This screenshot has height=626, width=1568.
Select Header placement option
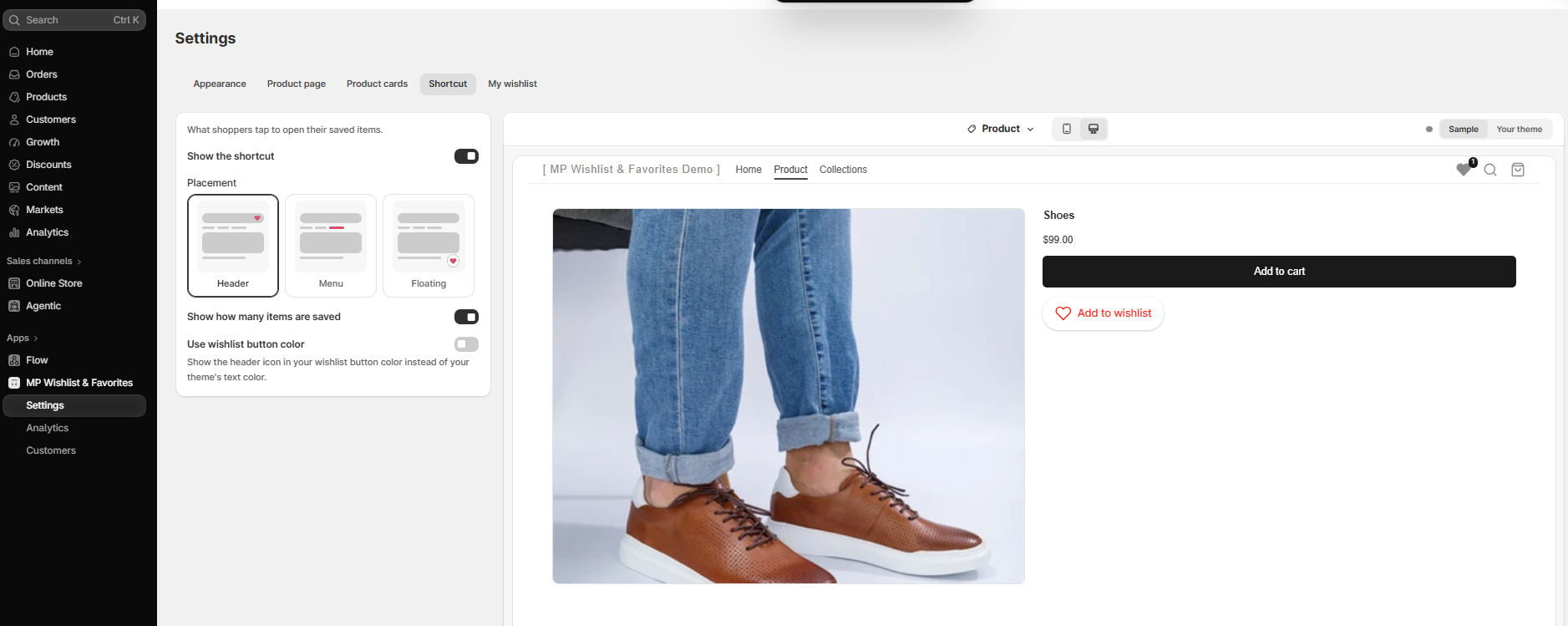tap(233, 246)
